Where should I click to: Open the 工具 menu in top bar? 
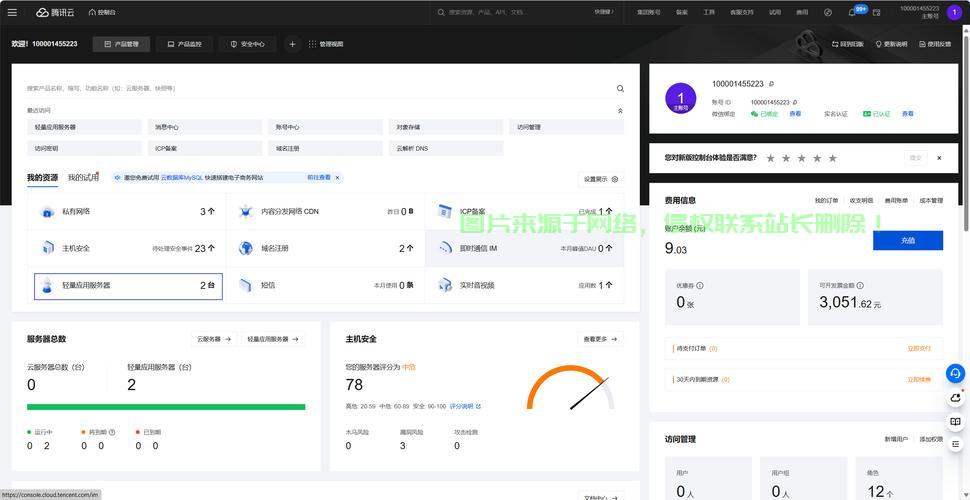(709, 12)
